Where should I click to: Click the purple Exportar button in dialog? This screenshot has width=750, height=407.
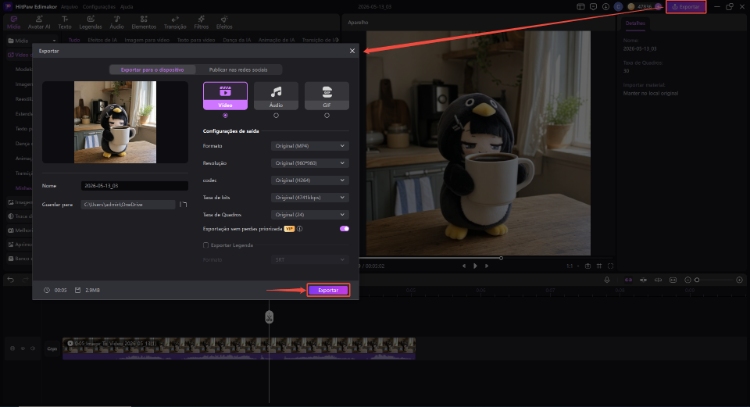pos(328,290)
